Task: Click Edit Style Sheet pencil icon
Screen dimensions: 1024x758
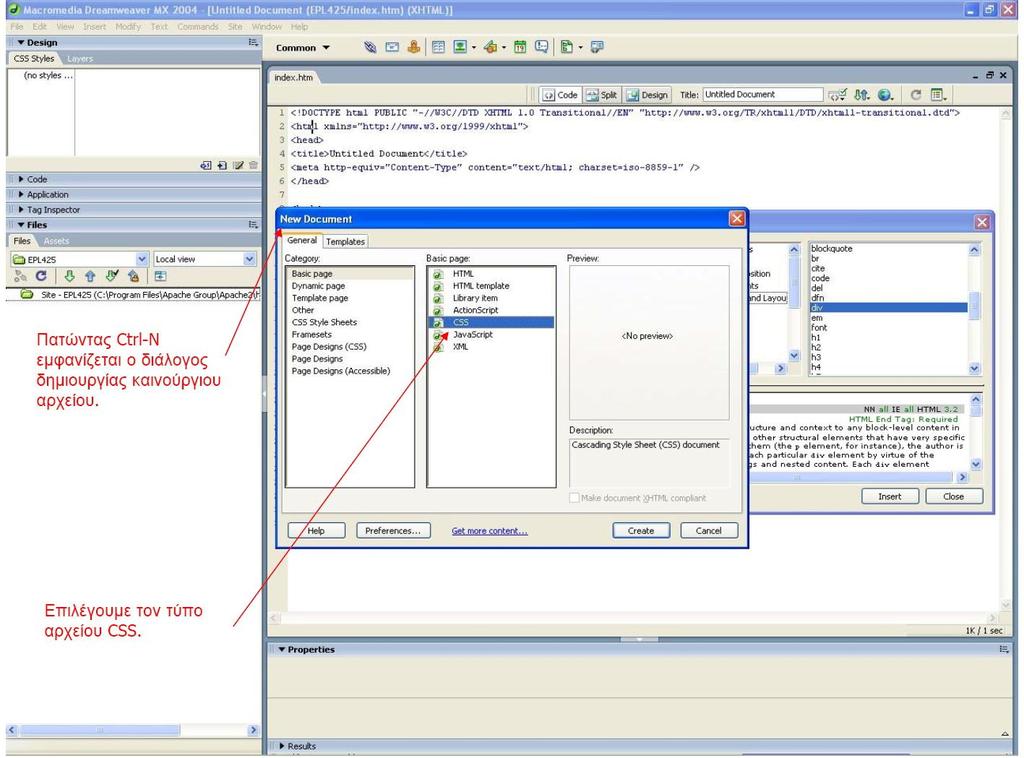Action: pyautogui.click(x=238, y=166)
